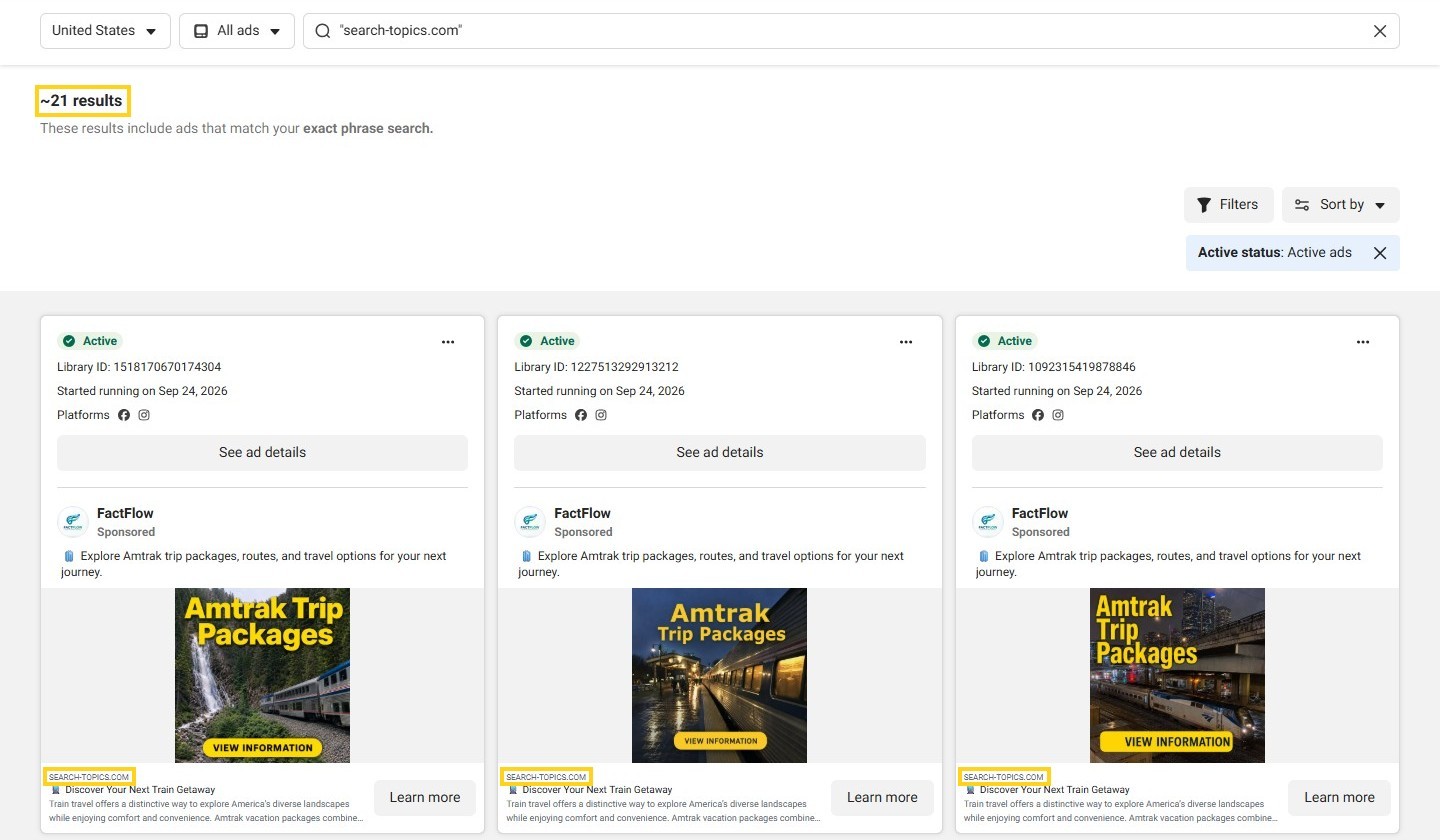Open waterfall Amtrak Trip Packages ad image

tap(262, 675)
